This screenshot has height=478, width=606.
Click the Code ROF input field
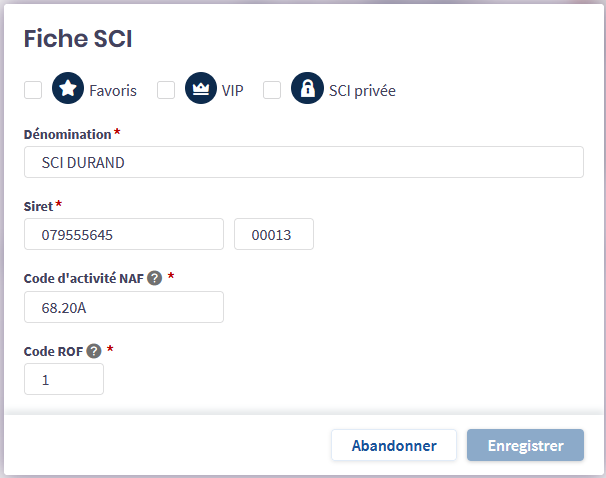pyautogui.click(x=63, y=379)
